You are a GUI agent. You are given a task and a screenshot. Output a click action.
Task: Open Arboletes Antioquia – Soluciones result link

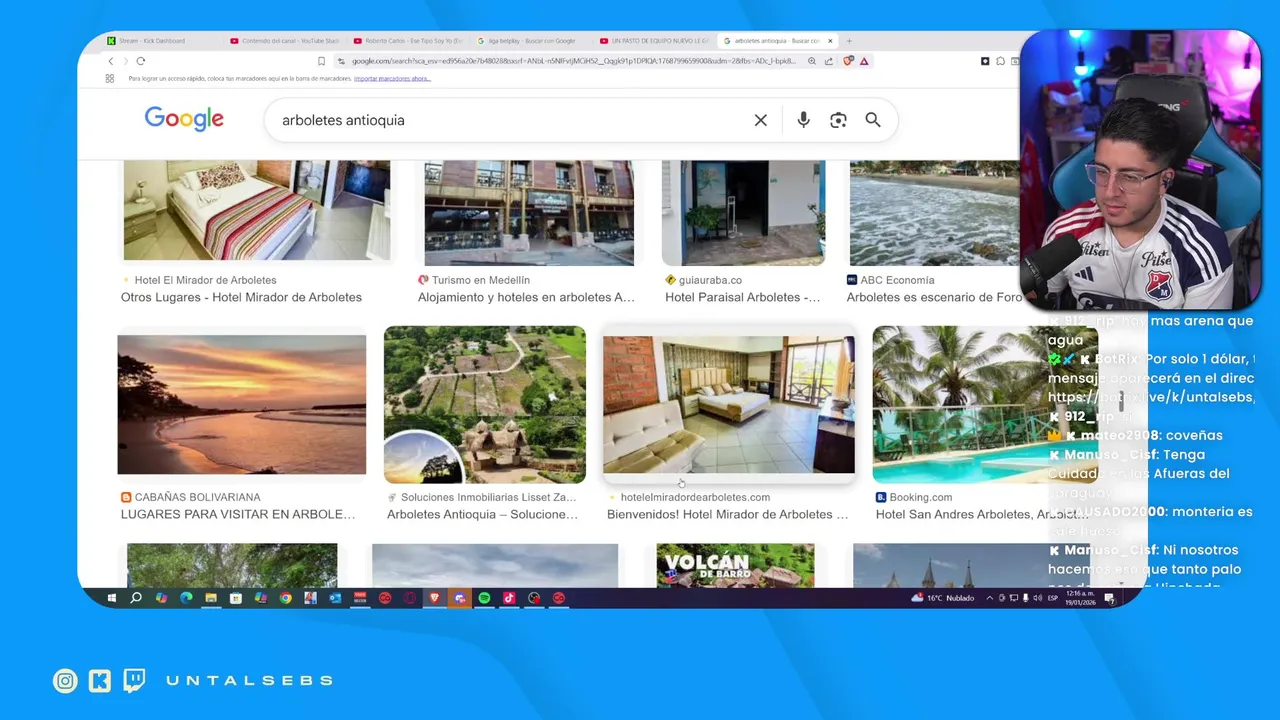tap(482, 514)
